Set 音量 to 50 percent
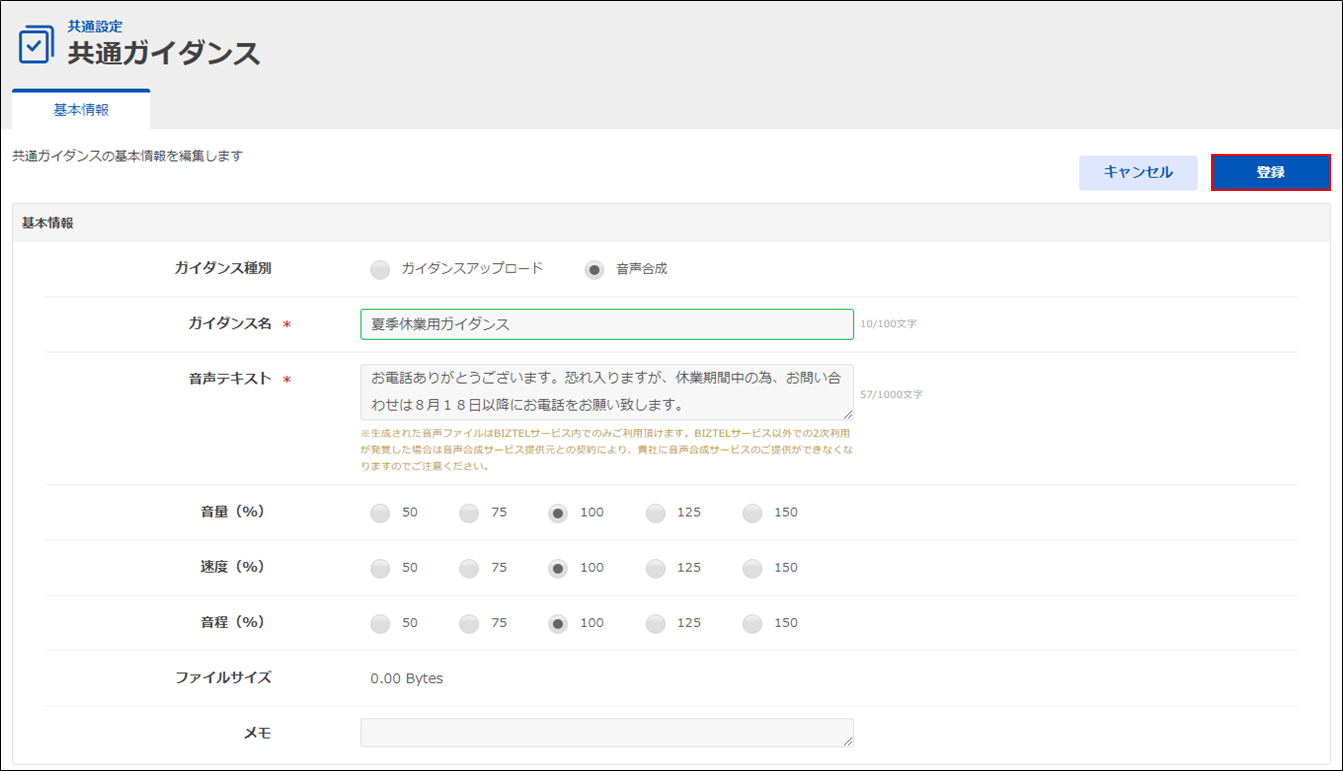The image size is (1343, 771). [380, 513]
